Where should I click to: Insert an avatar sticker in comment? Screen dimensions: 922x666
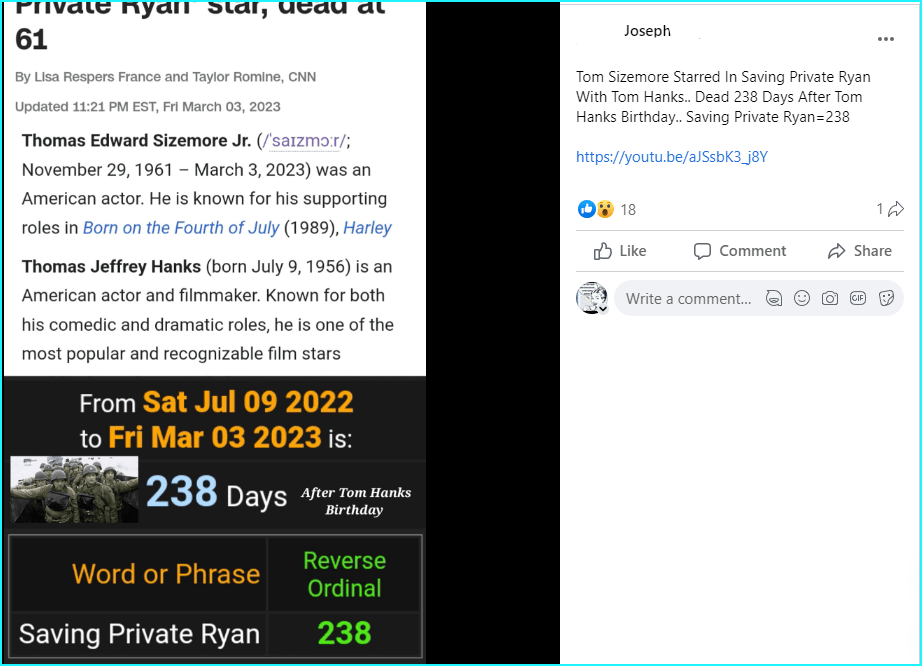[x=773, y=298]
